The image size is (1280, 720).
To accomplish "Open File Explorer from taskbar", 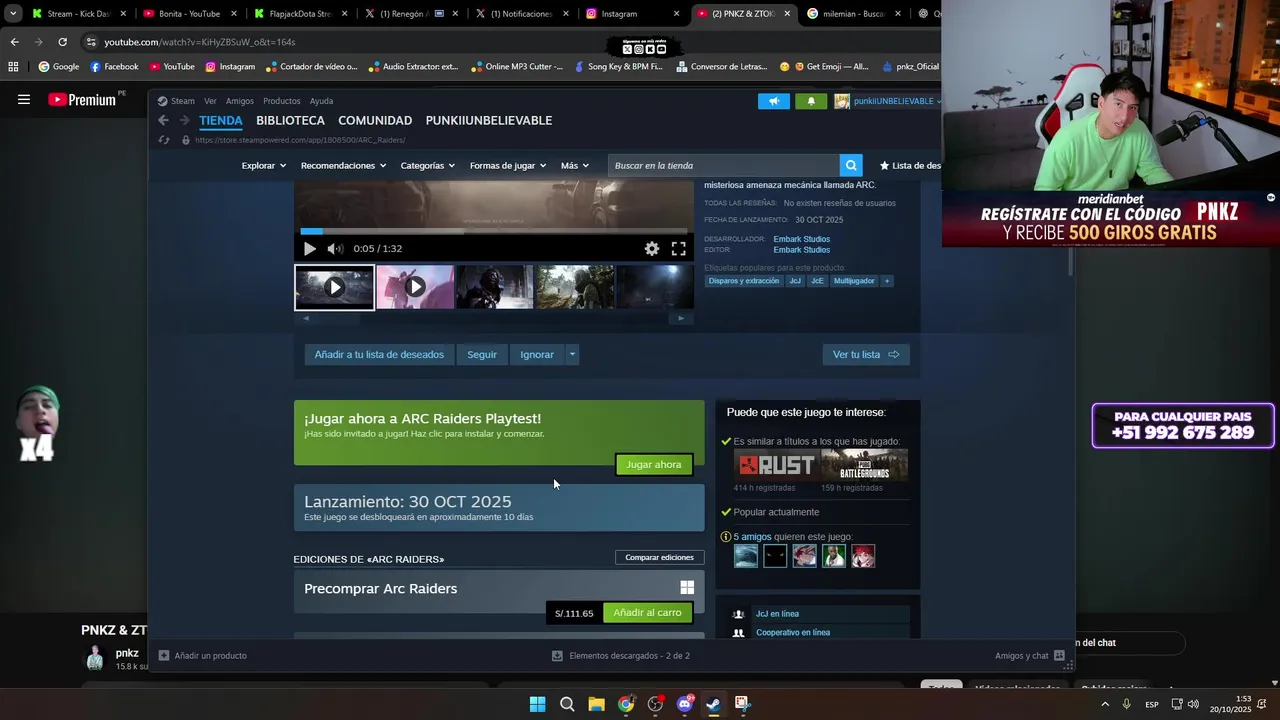I will coord(596,704).
